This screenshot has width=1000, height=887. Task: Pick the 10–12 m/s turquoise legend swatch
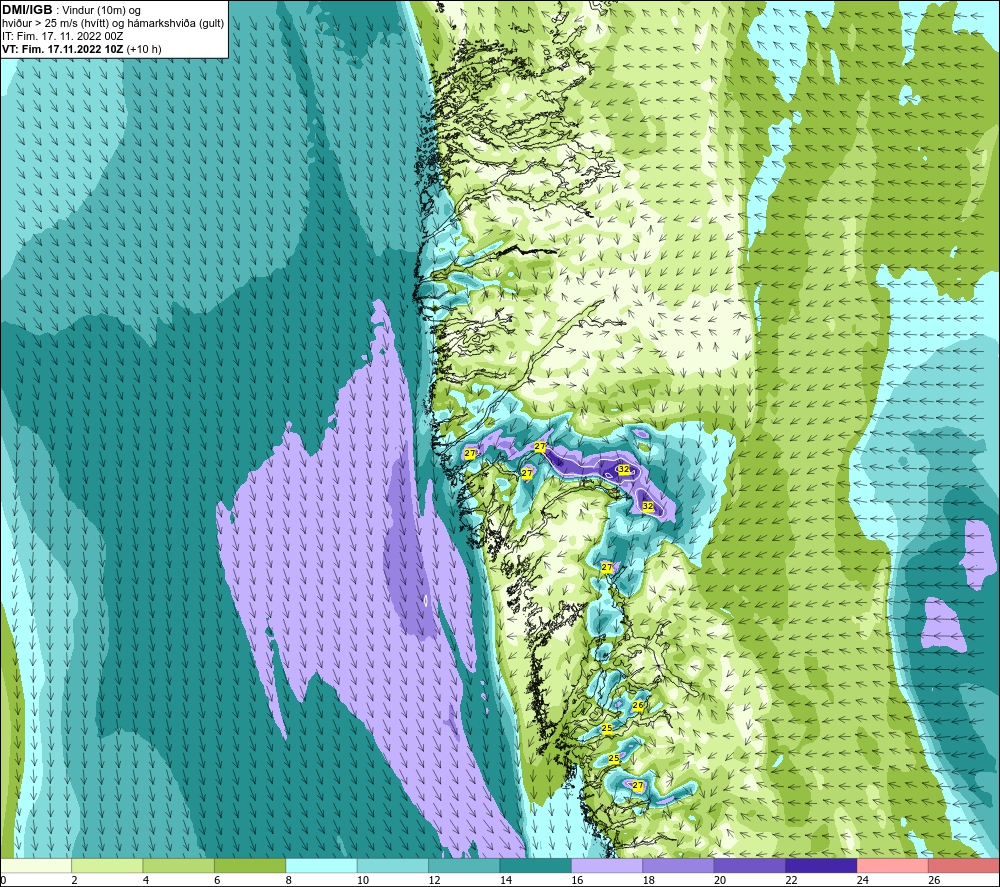point(393,865)
